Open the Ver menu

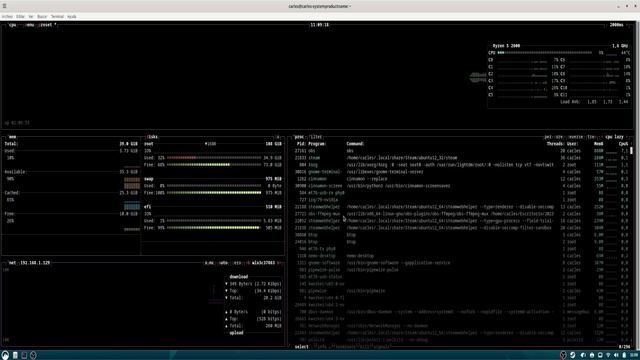coord(31,17)
